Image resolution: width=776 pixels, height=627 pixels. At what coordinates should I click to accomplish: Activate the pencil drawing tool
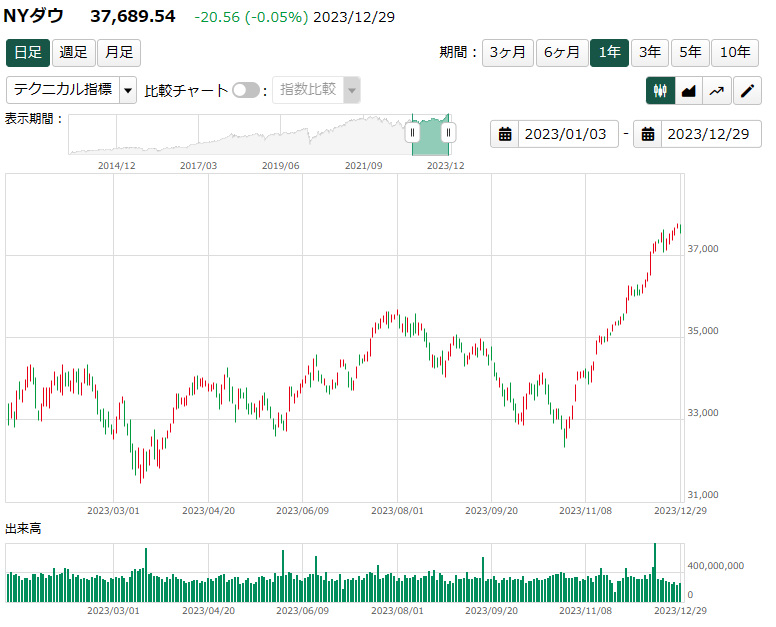(x=747, y=91)
